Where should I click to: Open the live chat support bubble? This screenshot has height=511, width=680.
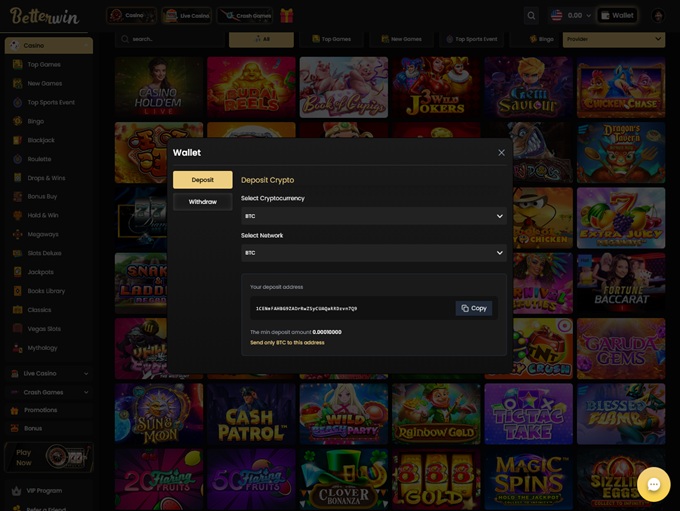[x=653, y=484]
